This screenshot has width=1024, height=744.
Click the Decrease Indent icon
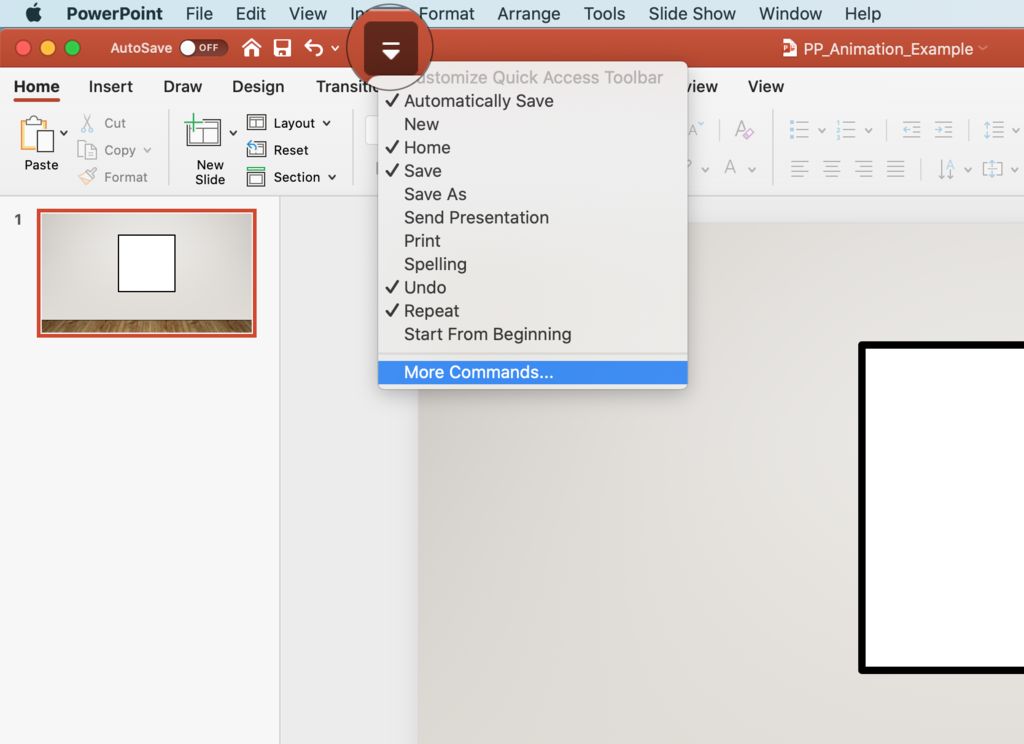(x=911, y=129)
